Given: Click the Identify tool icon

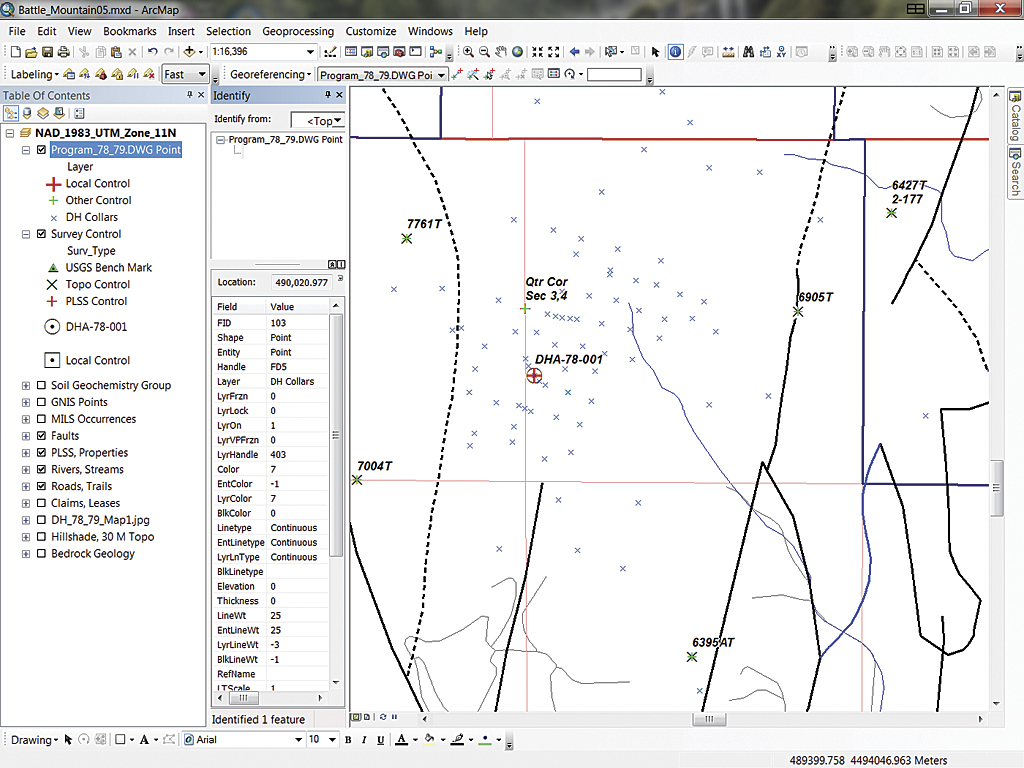Looking at the screenshot, I should (675, 52).
